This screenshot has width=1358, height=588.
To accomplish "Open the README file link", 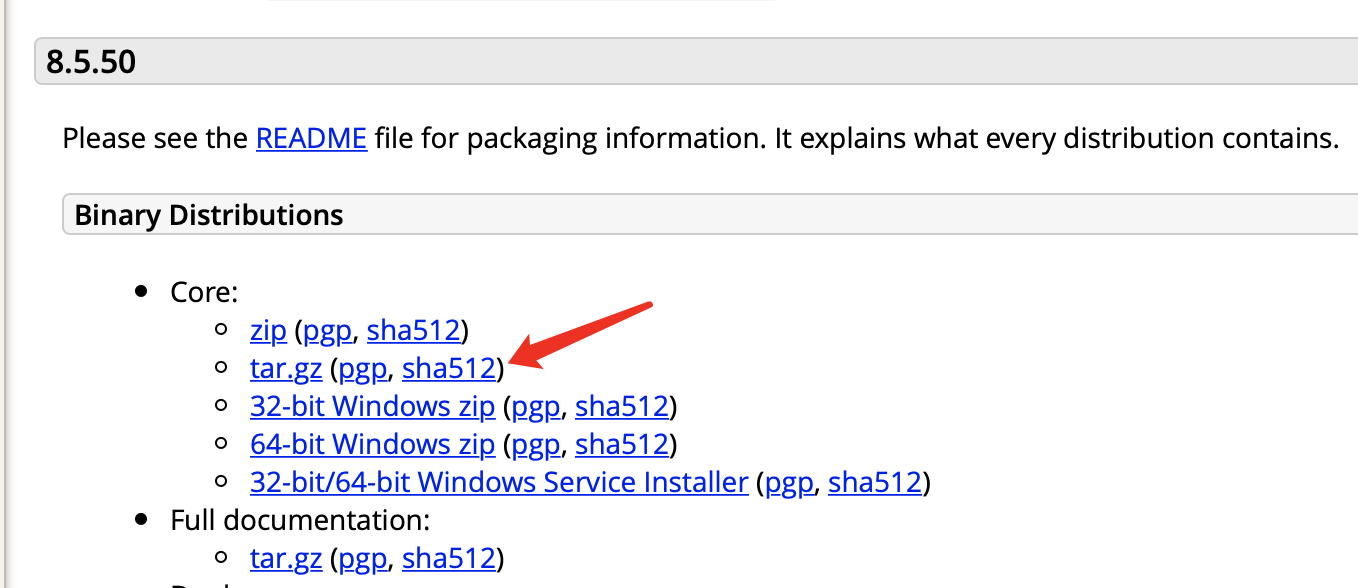I will pos(311,137).
